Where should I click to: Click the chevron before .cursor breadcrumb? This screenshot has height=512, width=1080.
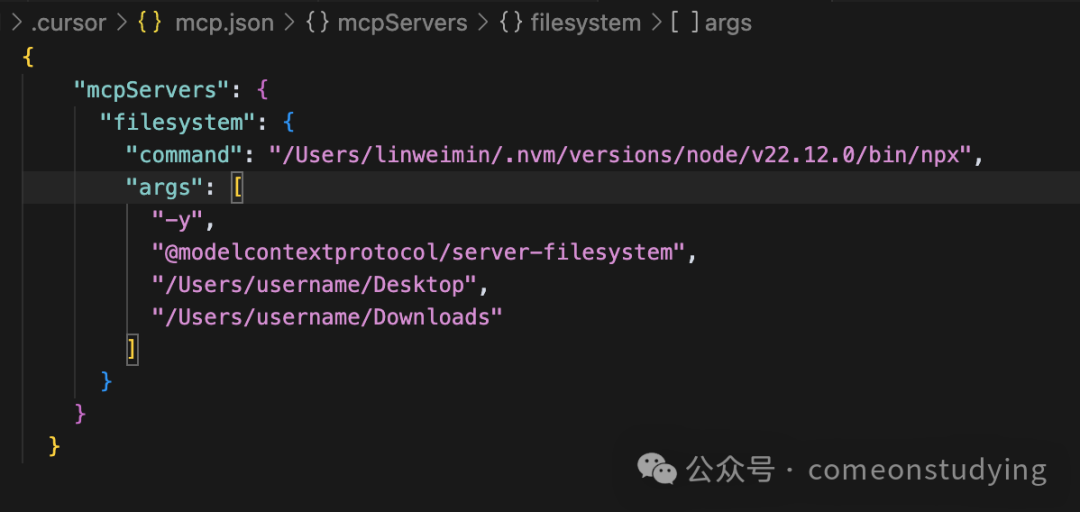(17, 23)
